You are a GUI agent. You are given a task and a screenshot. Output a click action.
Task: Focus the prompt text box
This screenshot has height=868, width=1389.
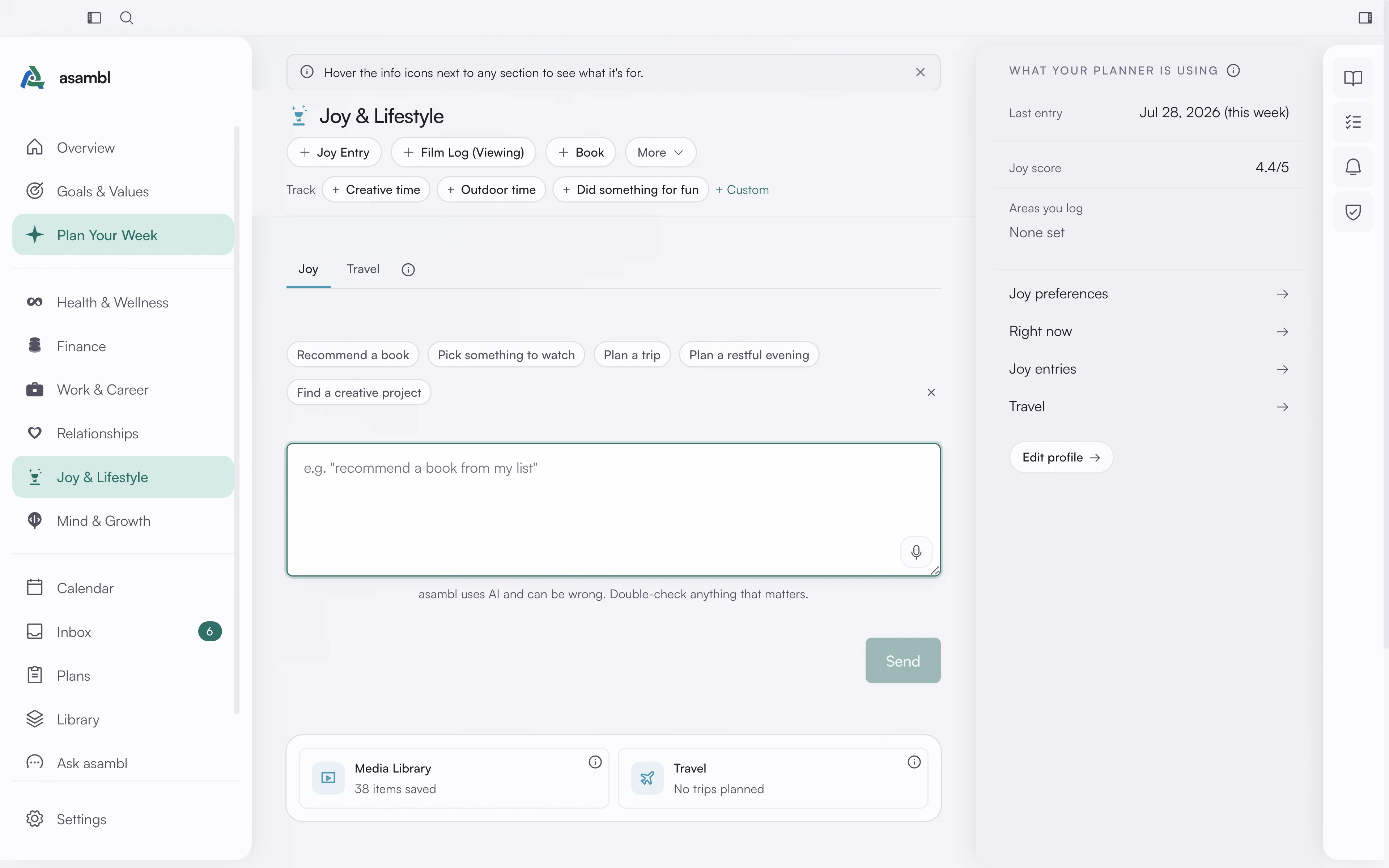(x=613, y=510)
